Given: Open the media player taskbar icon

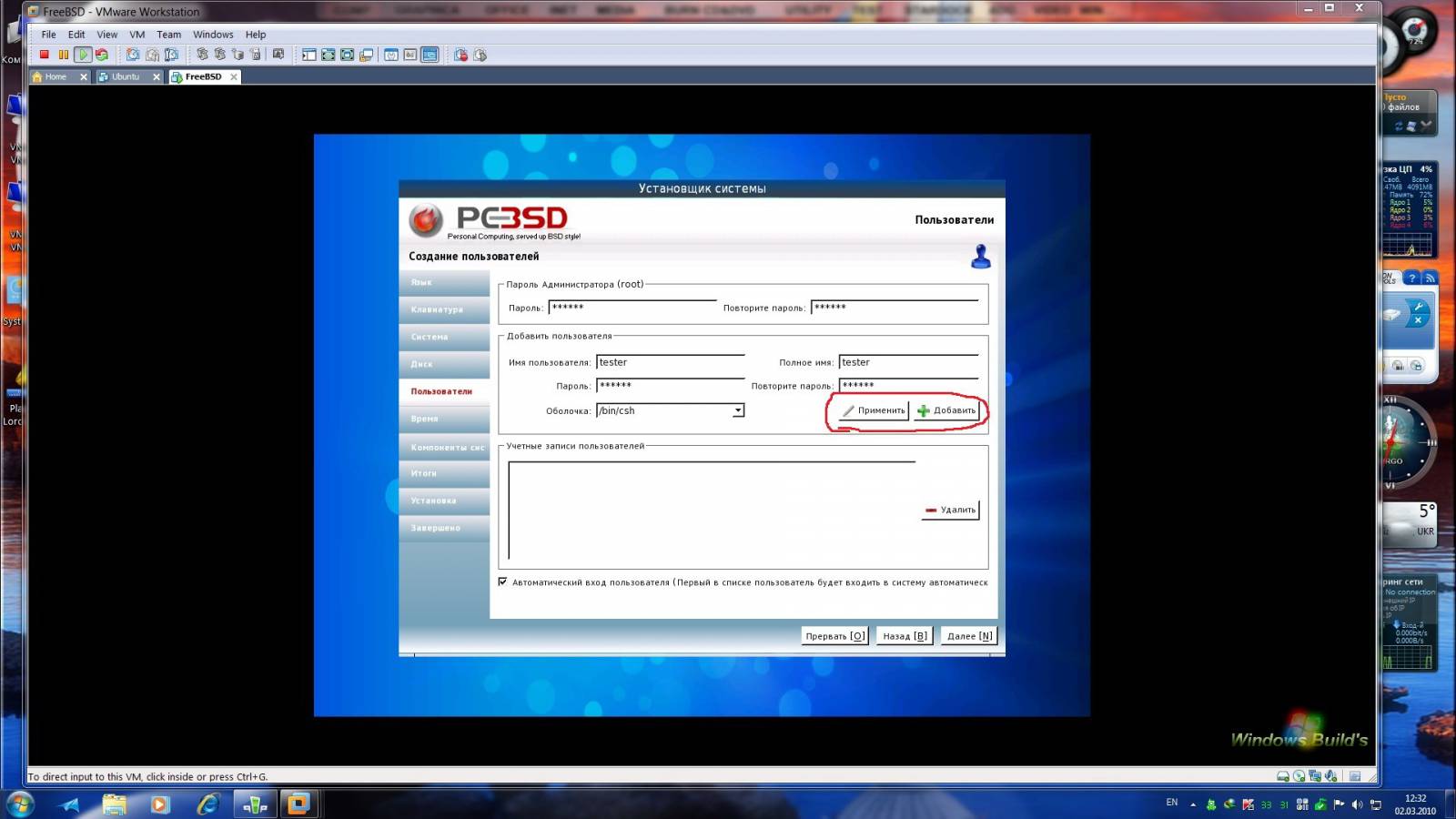Looking at the screenshot, I should coord(160,804).
